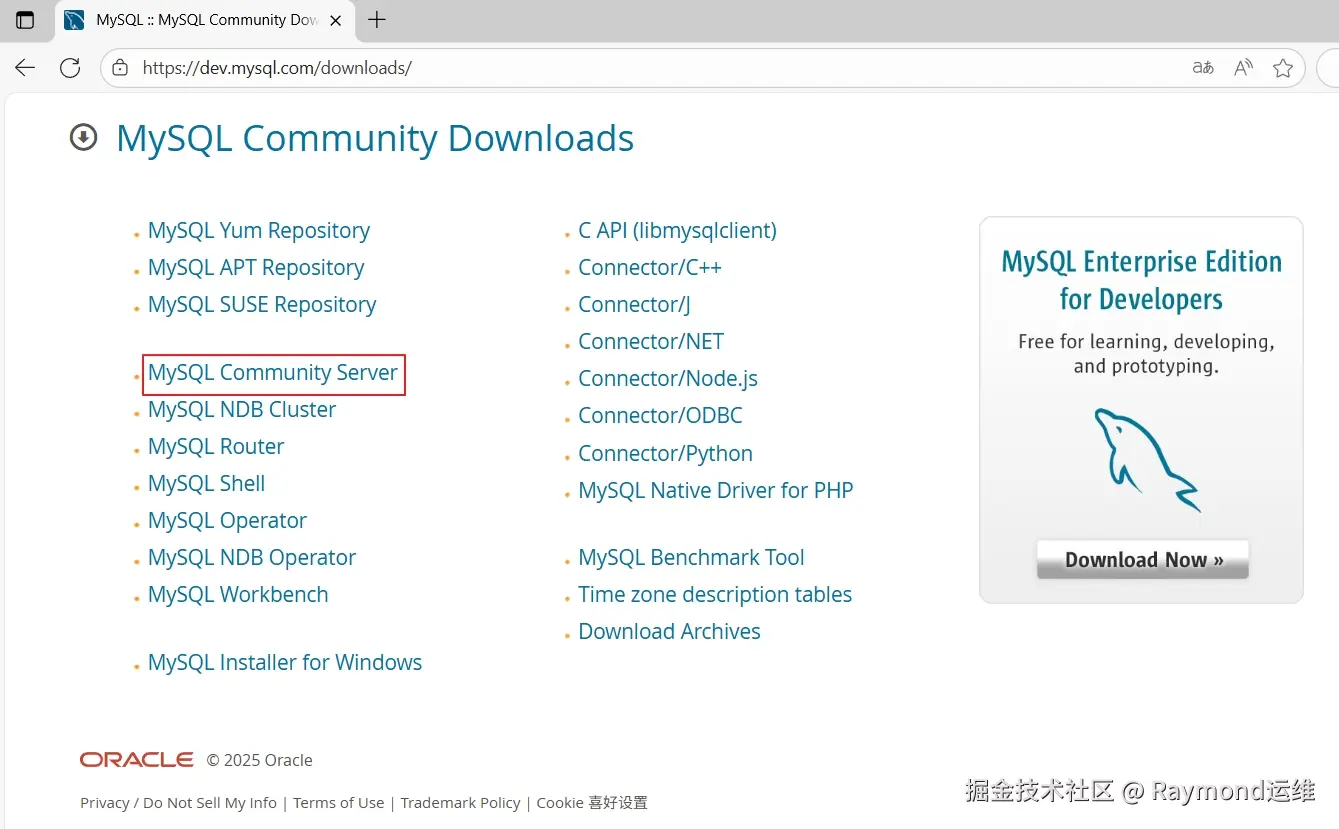
Task: Click the MySQL Enterprise Edition for Developers title
Action: pos(1142,280)
